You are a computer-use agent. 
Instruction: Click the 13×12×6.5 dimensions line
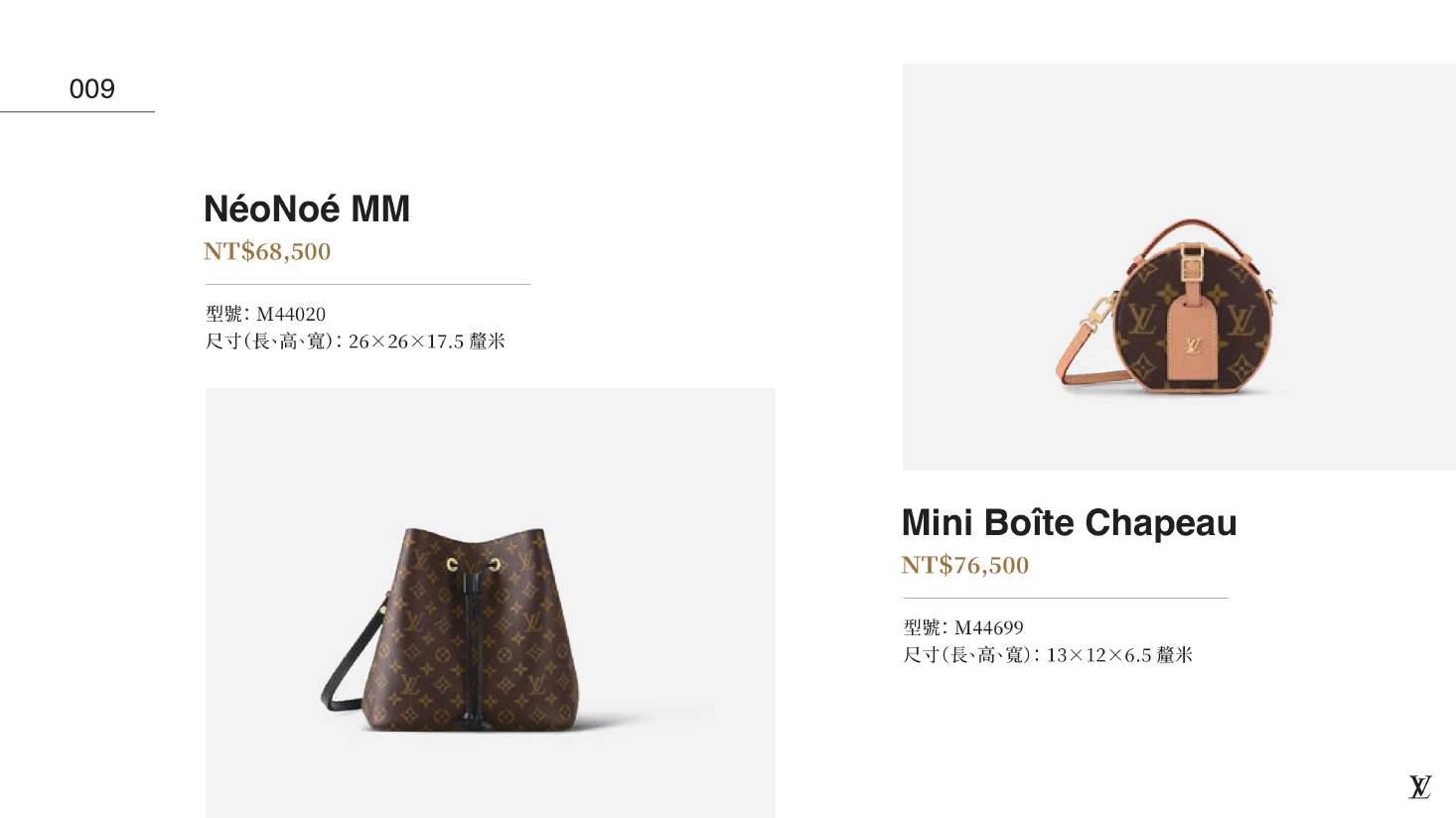click(1048, 655)
